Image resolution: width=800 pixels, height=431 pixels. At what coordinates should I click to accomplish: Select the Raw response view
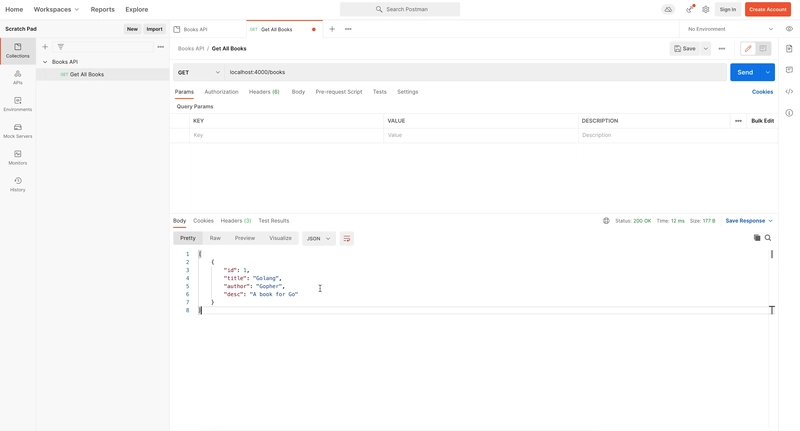point(215,238)
